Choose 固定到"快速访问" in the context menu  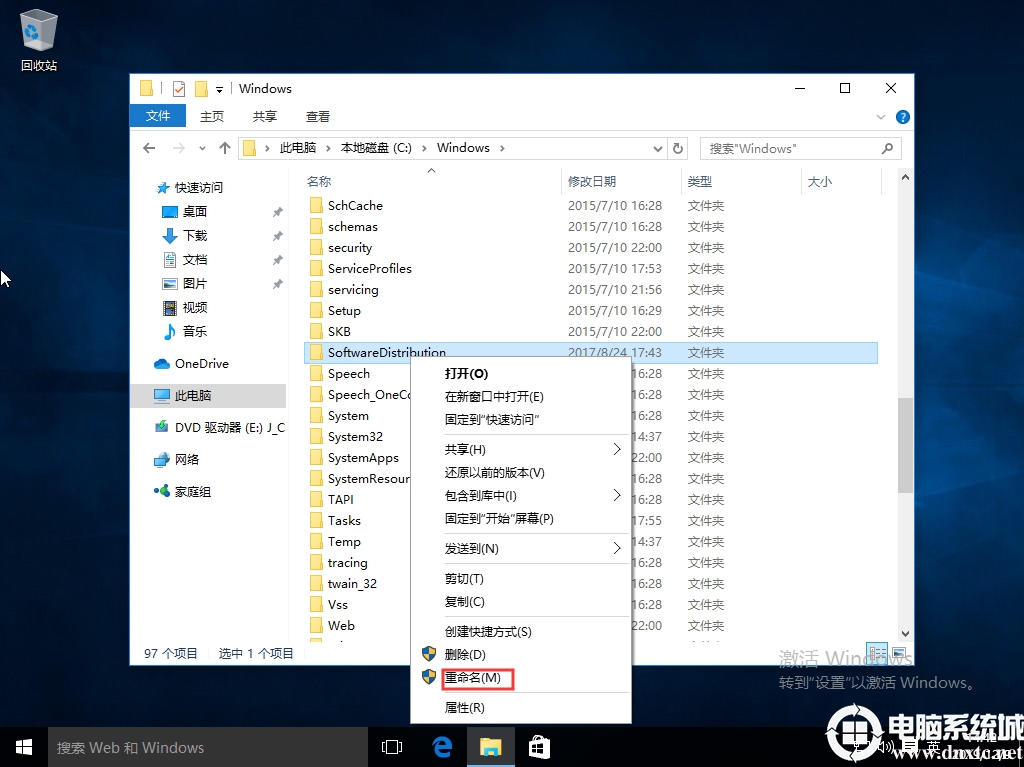(492, 419)
